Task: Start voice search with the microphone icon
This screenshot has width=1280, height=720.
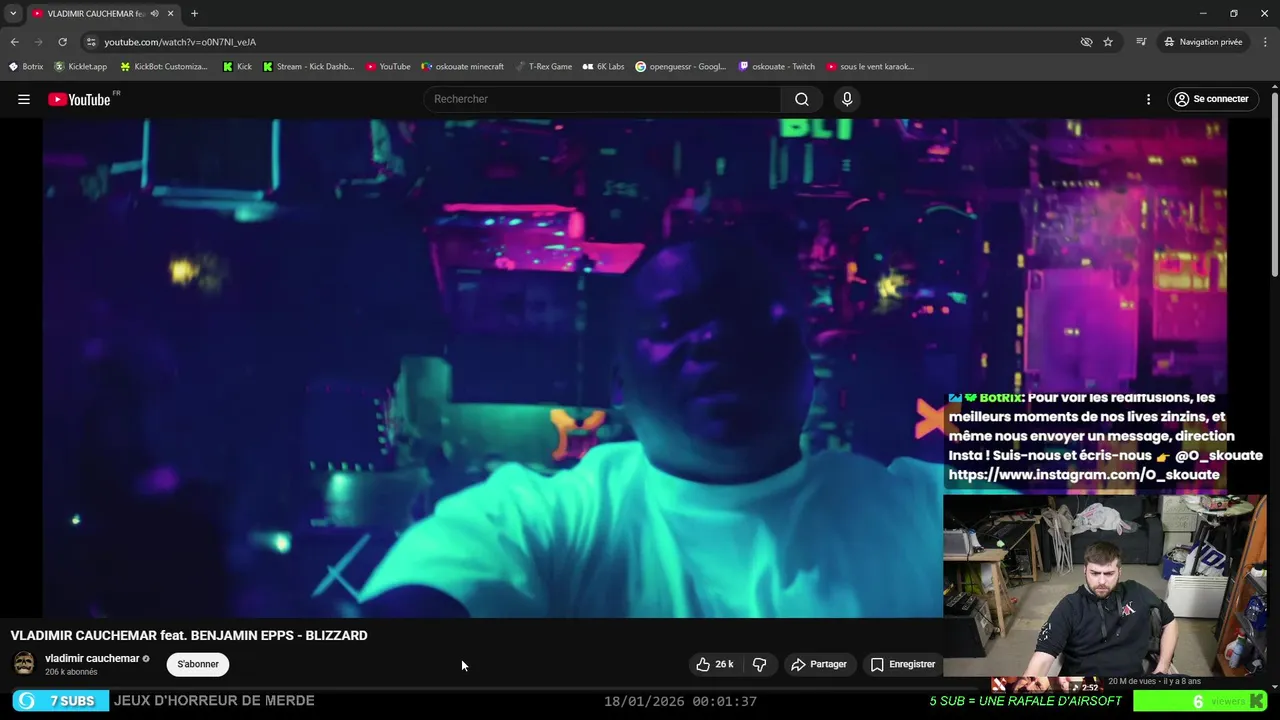Action: click(x=847, y=99)
